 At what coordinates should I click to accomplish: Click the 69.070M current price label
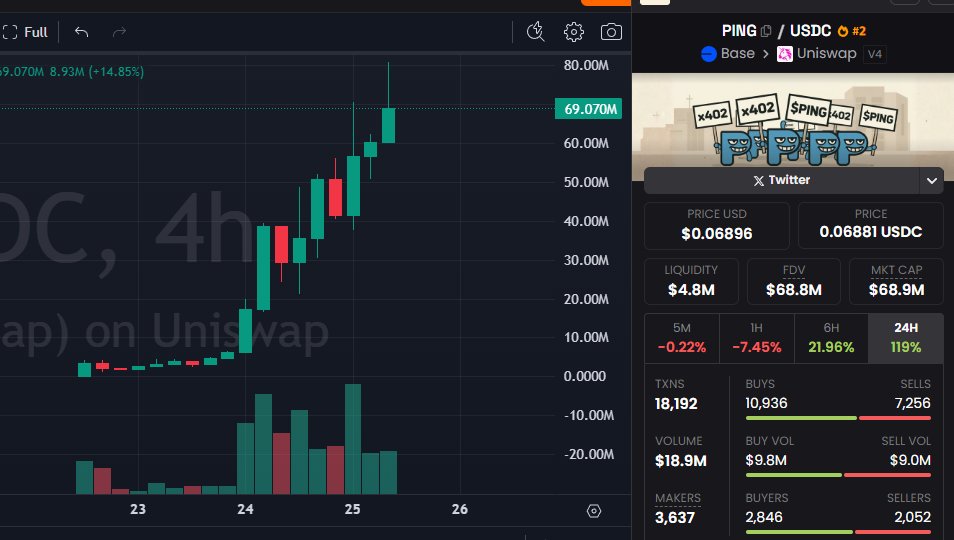(588, 108)
